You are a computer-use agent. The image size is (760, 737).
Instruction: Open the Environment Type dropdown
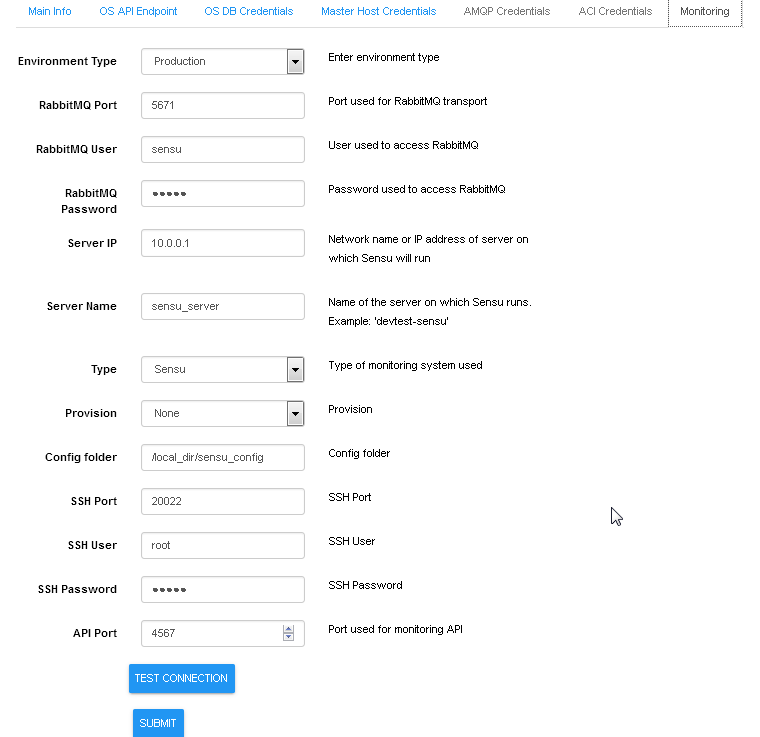[x=222, y=62]
